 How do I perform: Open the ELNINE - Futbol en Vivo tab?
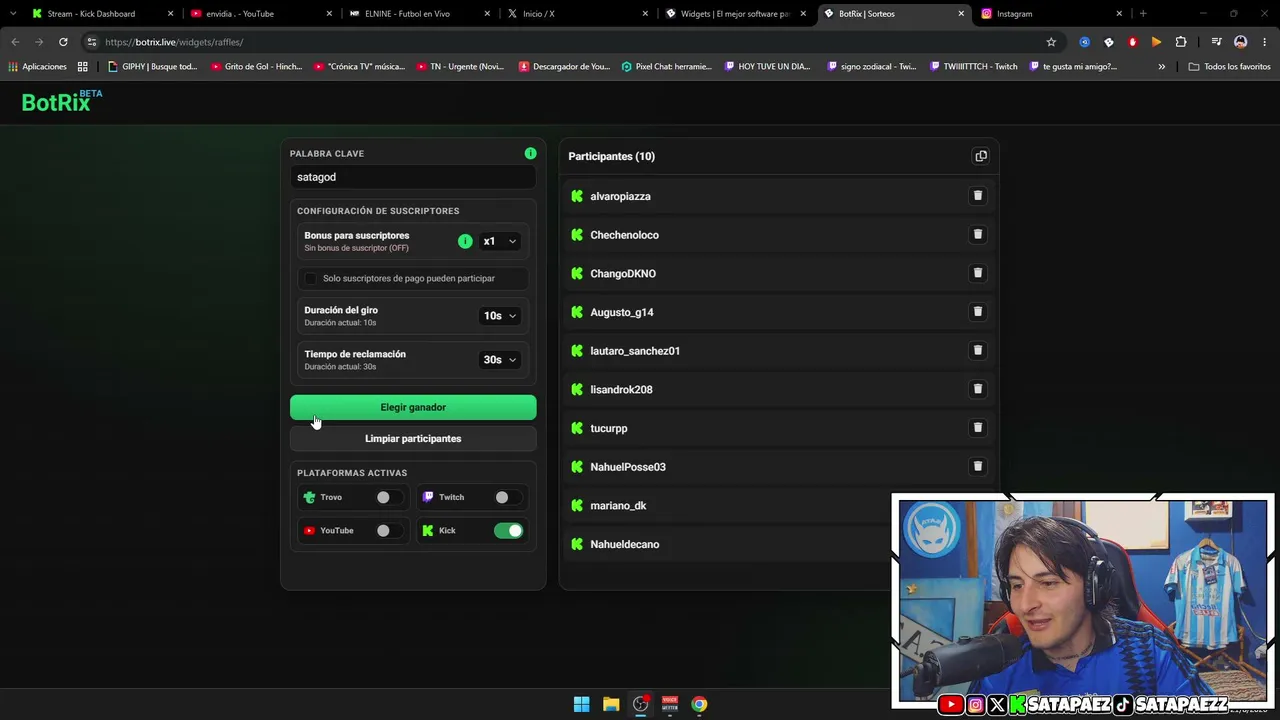[418, 14]
